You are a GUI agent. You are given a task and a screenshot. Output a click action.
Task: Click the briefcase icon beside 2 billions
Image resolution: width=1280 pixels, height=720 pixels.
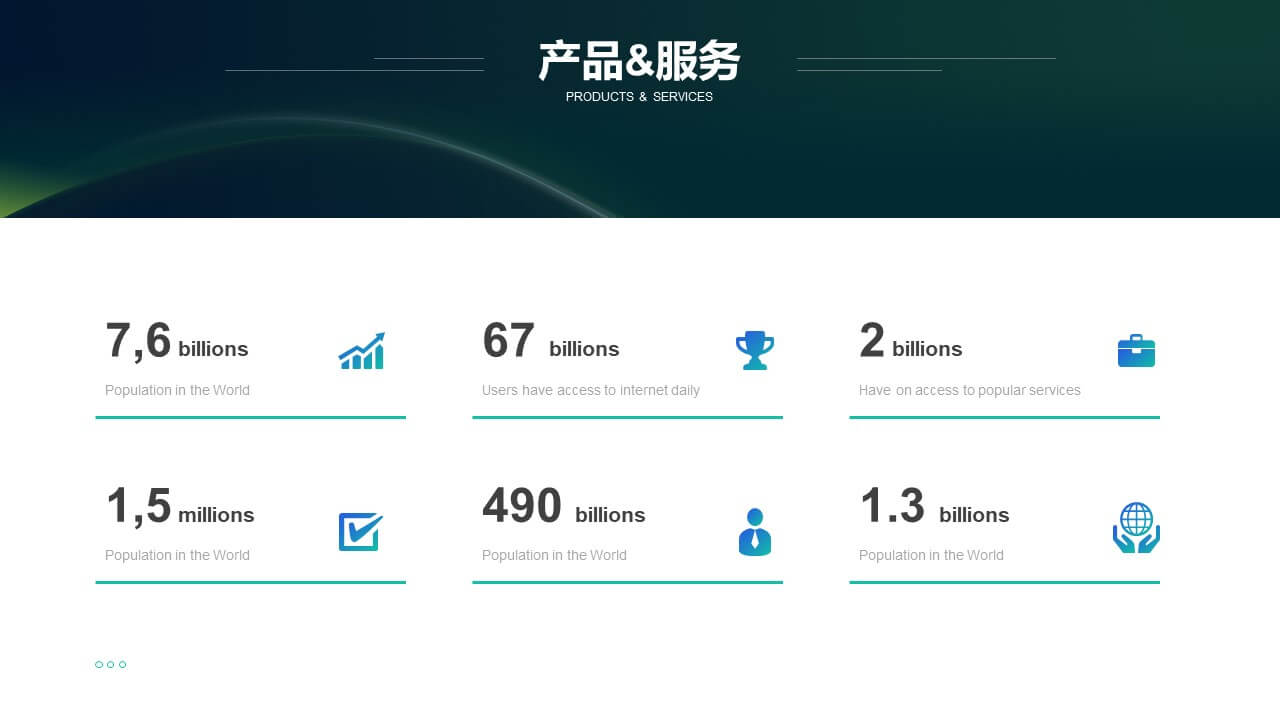coord(1136,351)
